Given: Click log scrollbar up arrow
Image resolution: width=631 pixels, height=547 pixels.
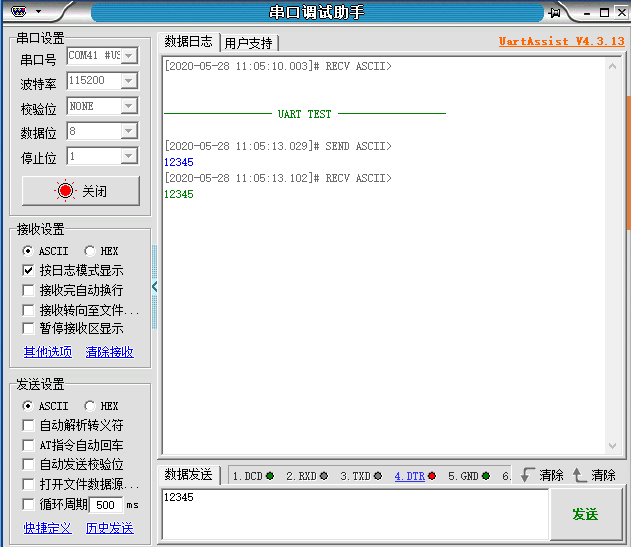Looking at the screenshot, I should pyautogui.click(x=612, y=66).
